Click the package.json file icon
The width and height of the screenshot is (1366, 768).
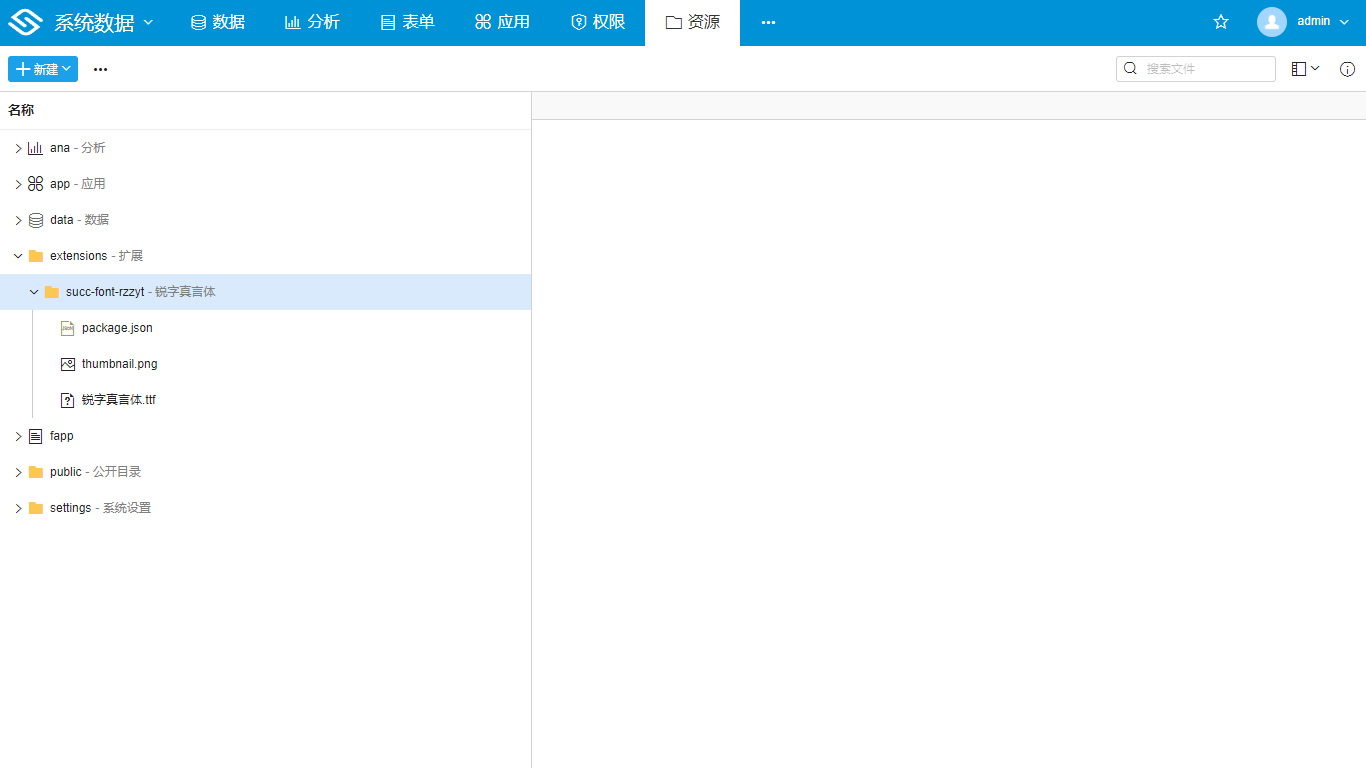[x=68, y=328]
